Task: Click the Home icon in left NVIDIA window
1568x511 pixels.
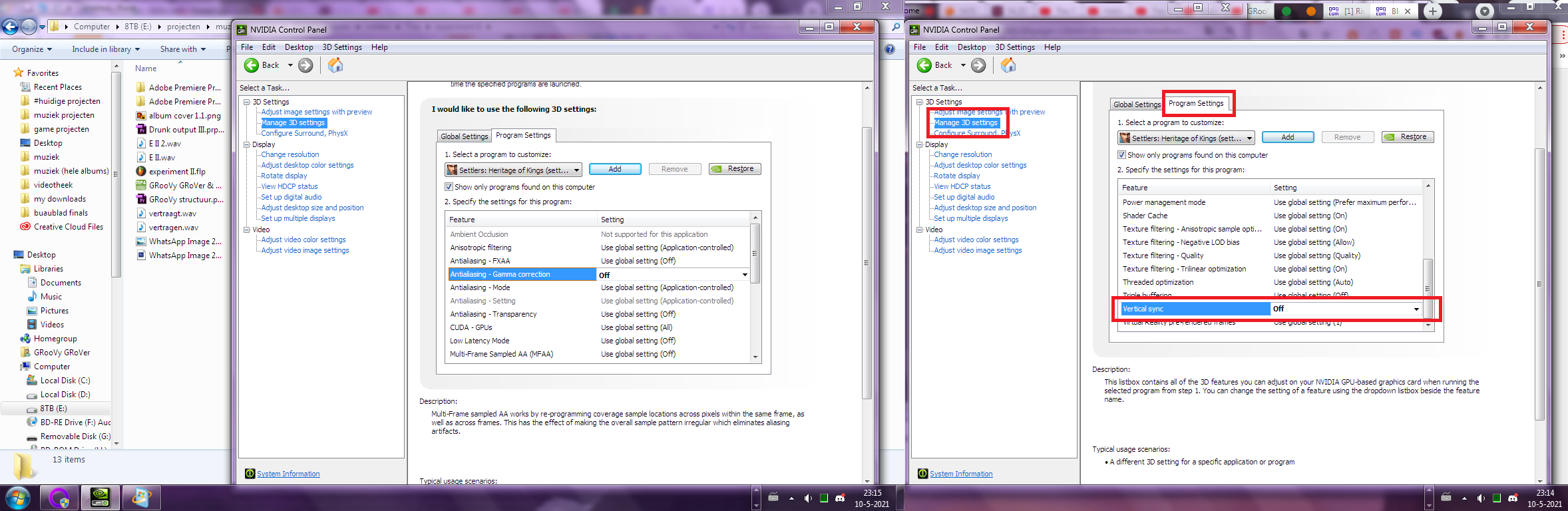Action: 335,65
